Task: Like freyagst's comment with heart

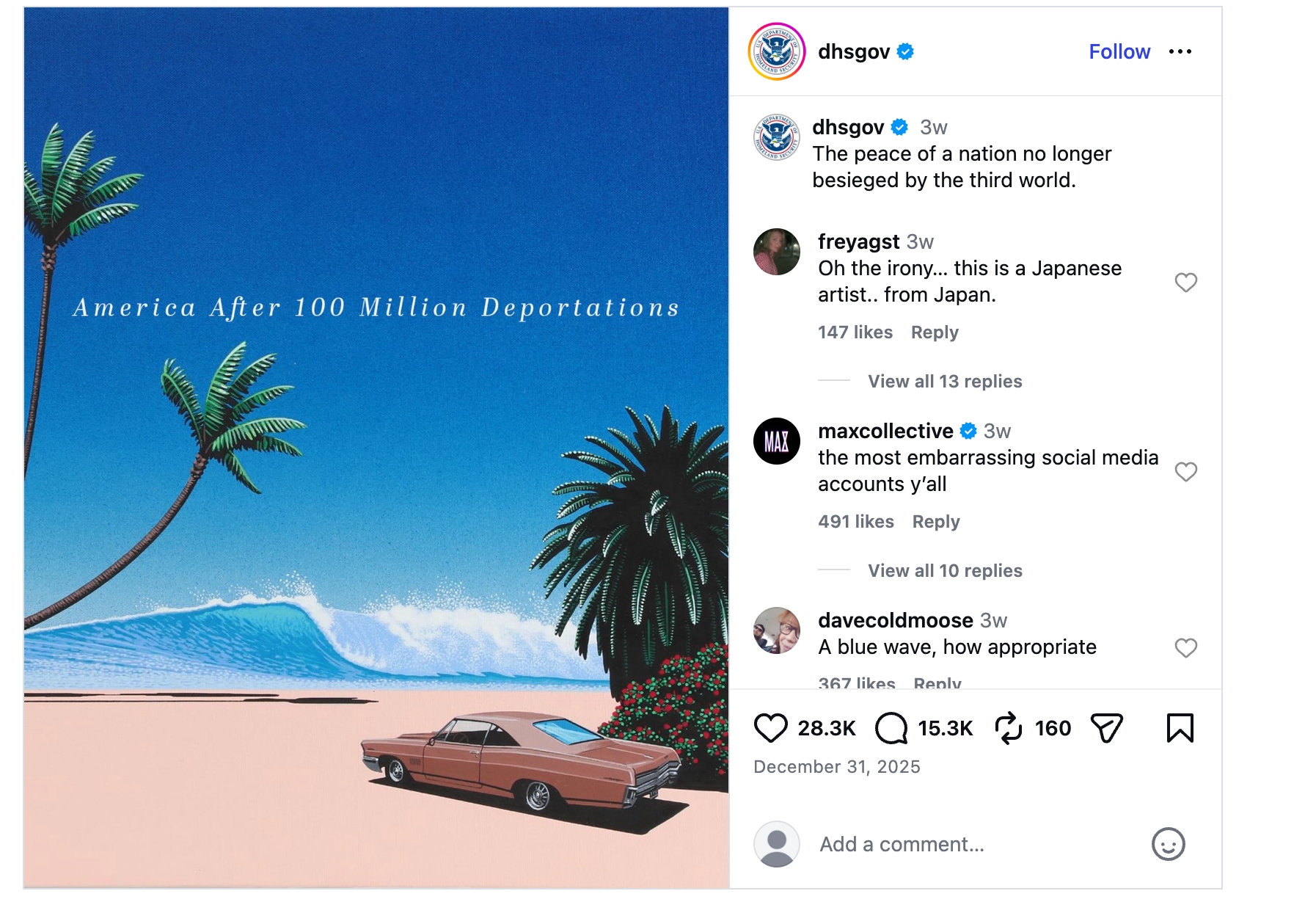Action: pyautogui.click(x=1185, y=283)
